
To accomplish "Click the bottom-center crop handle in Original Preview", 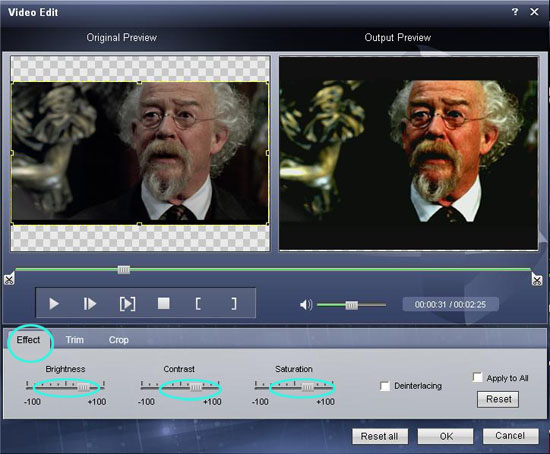I will [139, 224].
